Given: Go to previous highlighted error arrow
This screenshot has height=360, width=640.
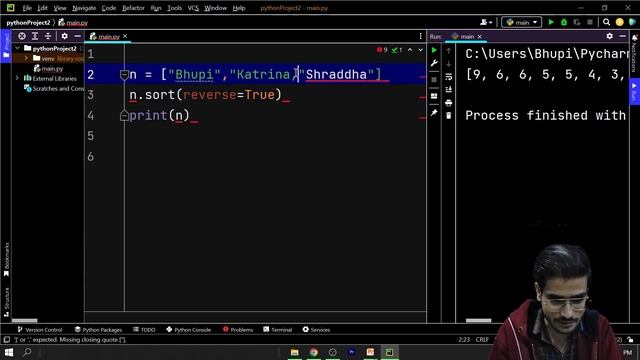Looking at the screenshot, I should click(410, 50).
